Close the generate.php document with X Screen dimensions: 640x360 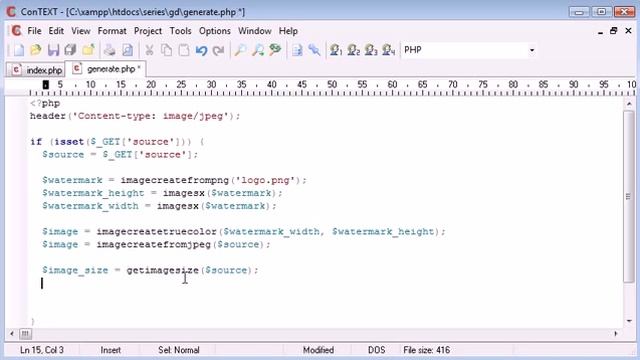[628, 31]
